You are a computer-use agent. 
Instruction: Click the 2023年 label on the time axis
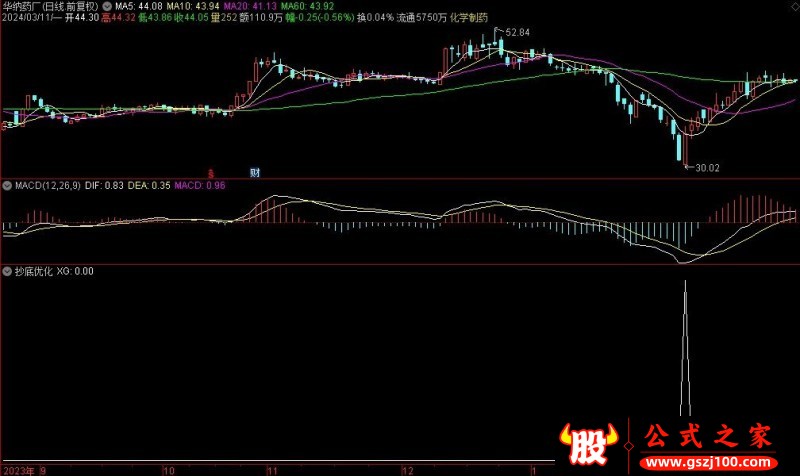[x=18, y=468]
